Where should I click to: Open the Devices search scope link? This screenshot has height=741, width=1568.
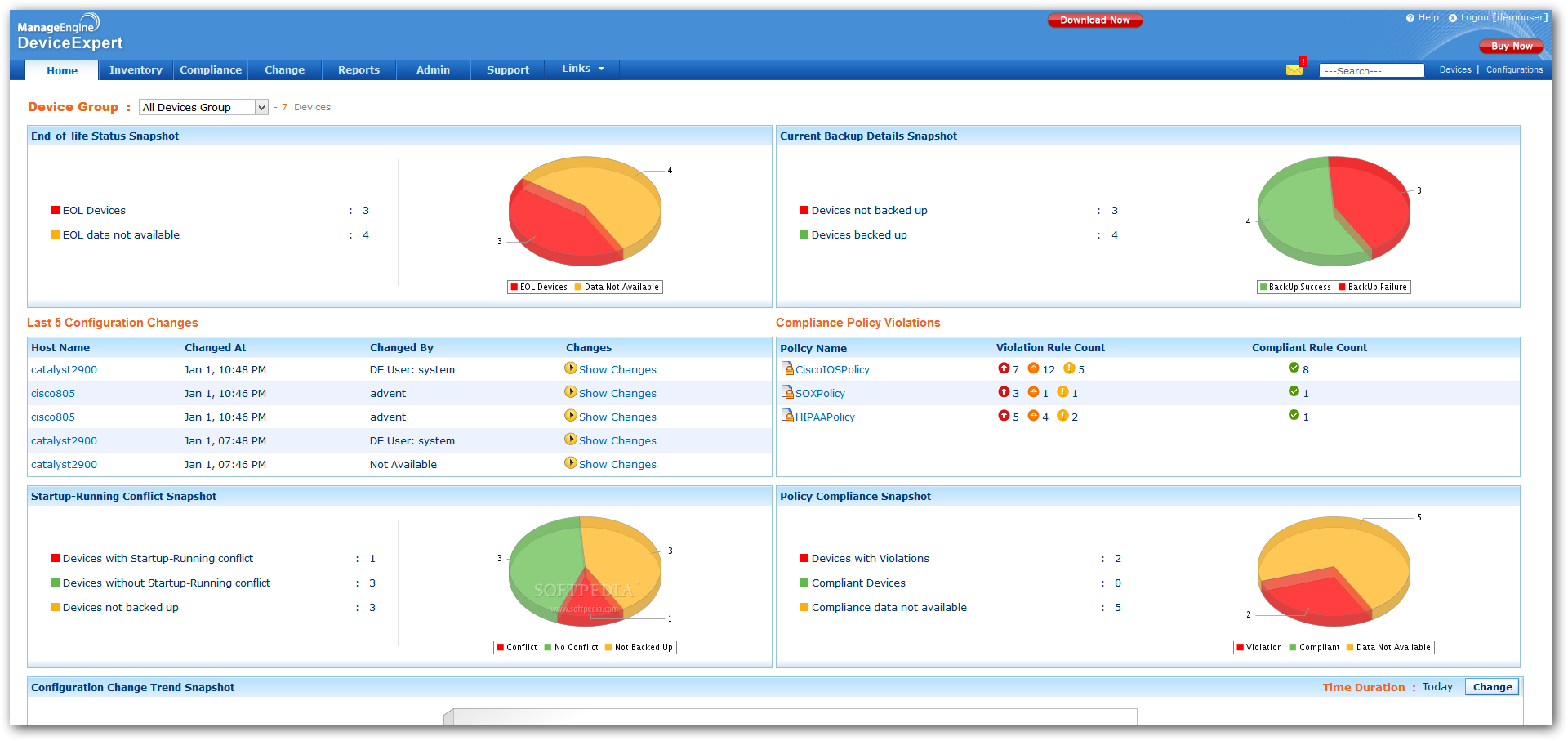coord(1455,70)
